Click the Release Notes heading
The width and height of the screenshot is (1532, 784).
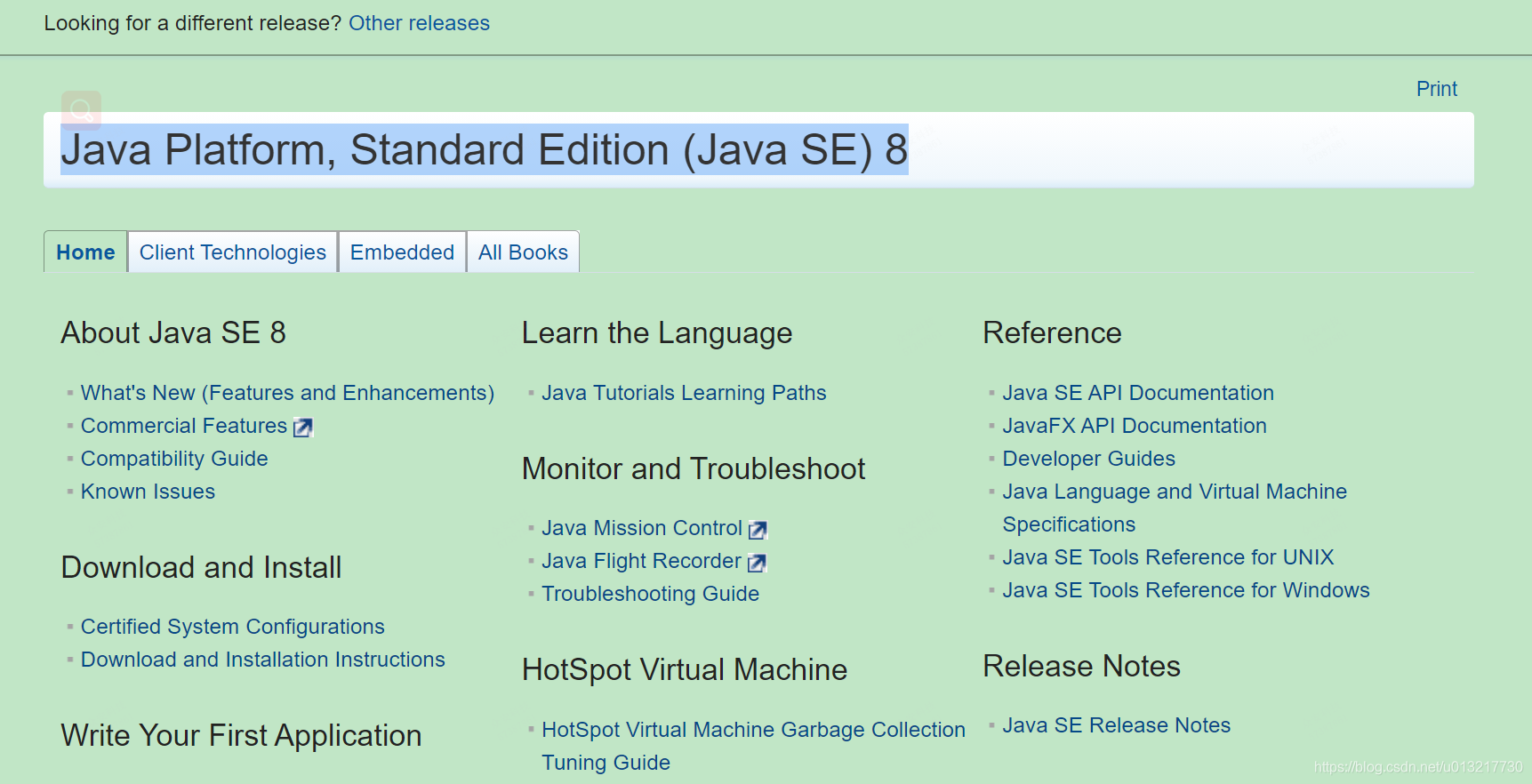coord(1082,666)
